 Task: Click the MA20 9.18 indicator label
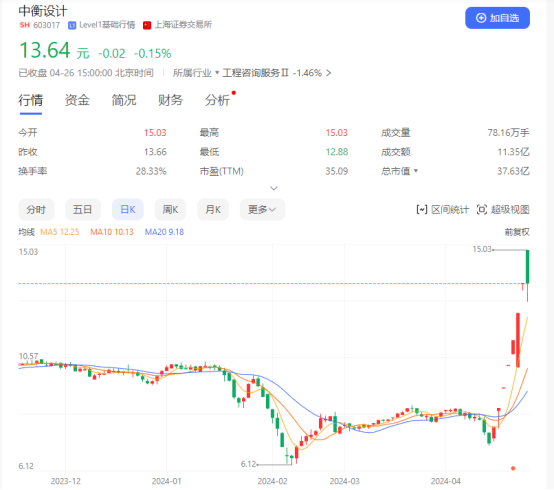click(x=164, y=232)
